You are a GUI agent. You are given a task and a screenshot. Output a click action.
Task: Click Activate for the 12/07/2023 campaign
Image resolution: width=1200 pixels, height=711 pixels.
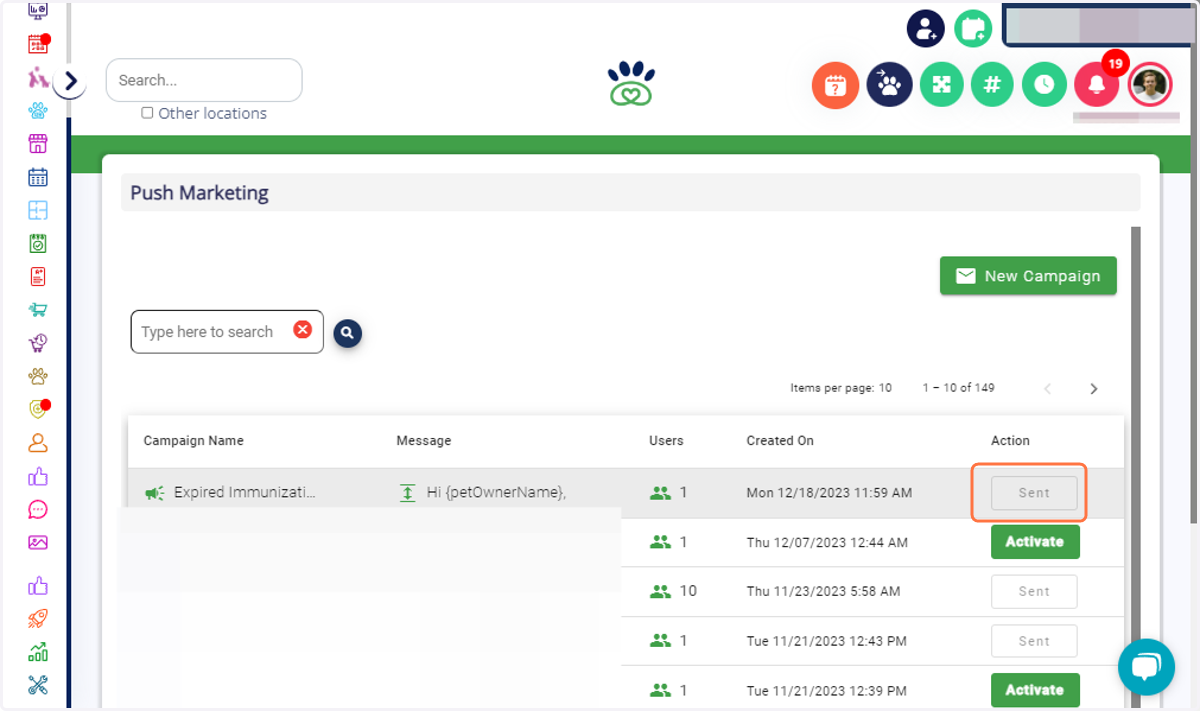(x=1035, y=541)
